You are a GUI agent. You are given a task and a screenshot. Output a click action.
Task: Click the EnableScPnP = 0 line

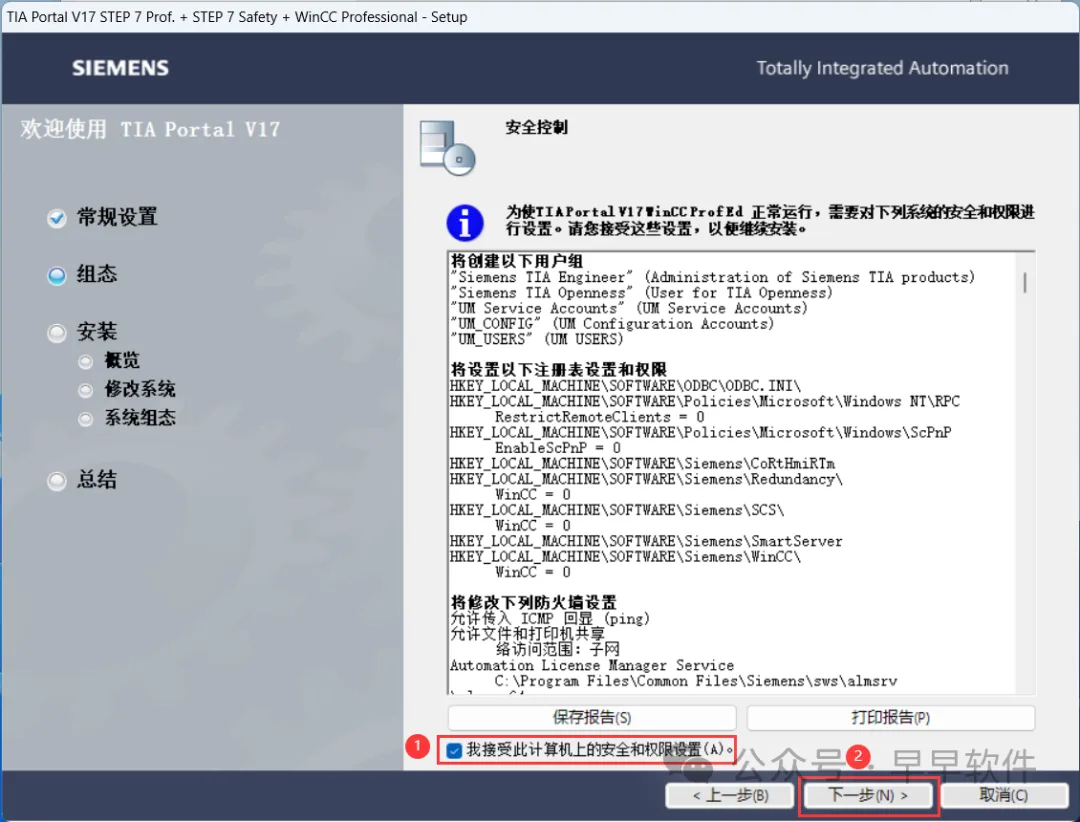click(558, 448)
